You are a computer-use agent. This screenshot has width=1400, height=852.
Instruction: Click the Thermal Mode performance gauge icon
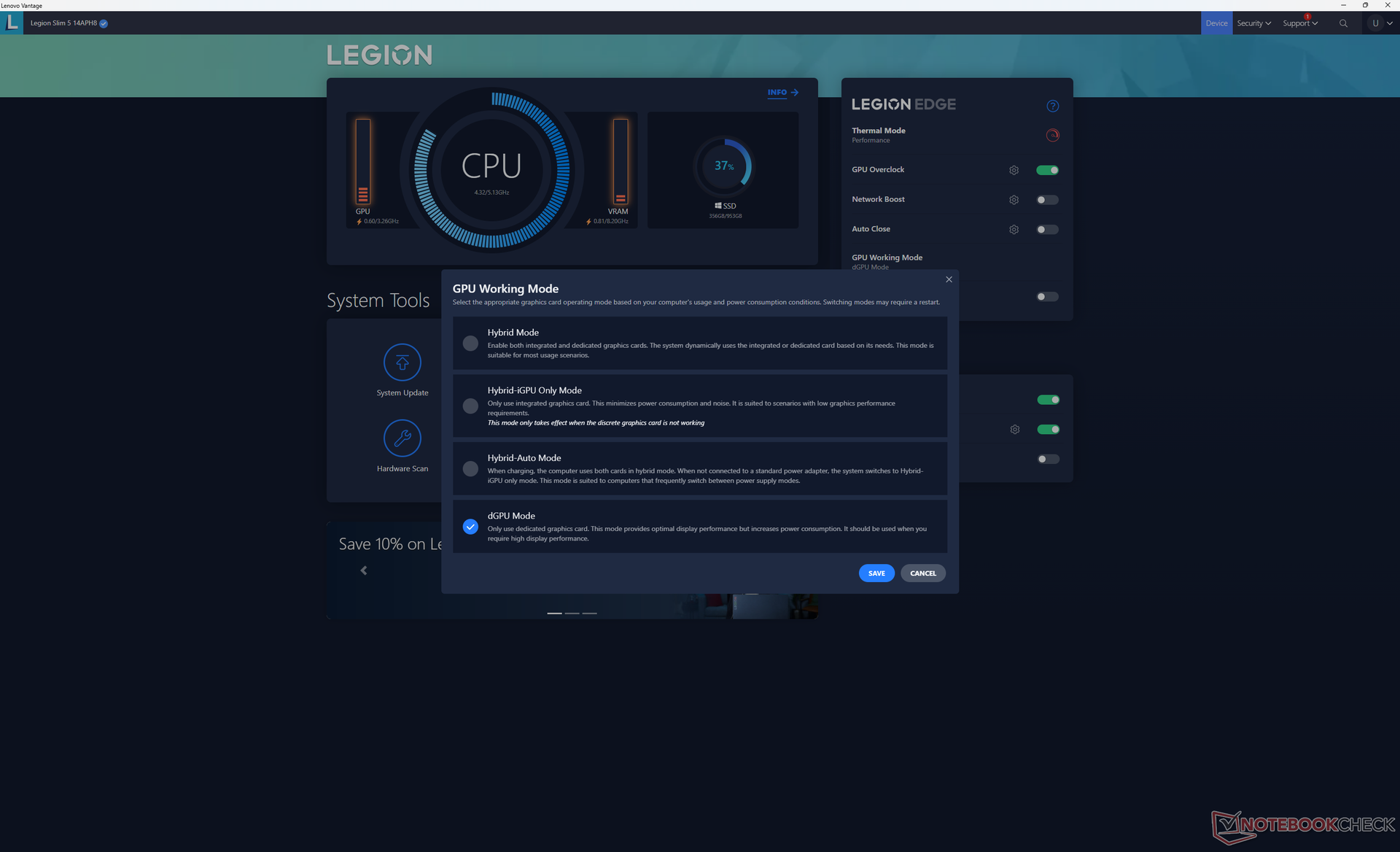1052,135
